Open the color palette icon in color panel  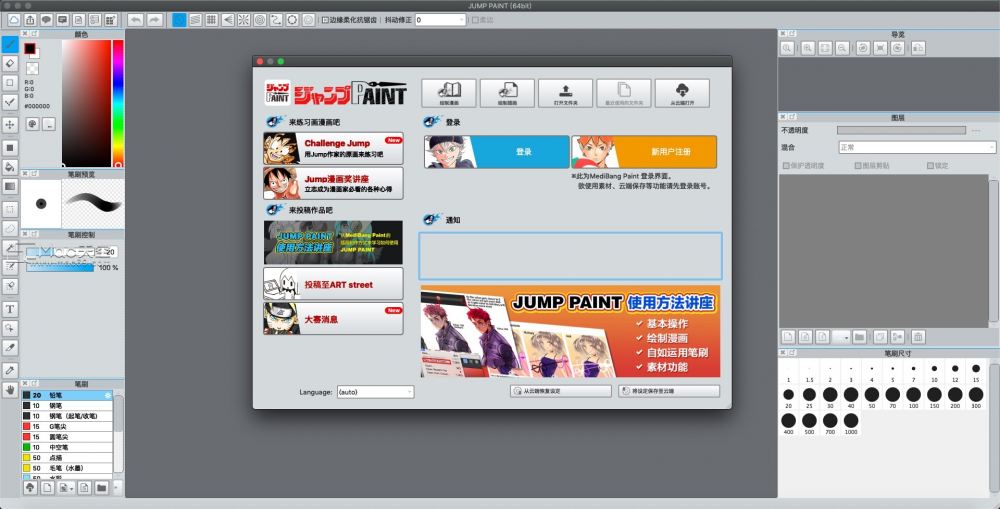pyautogui.click(x=32, y=124)
